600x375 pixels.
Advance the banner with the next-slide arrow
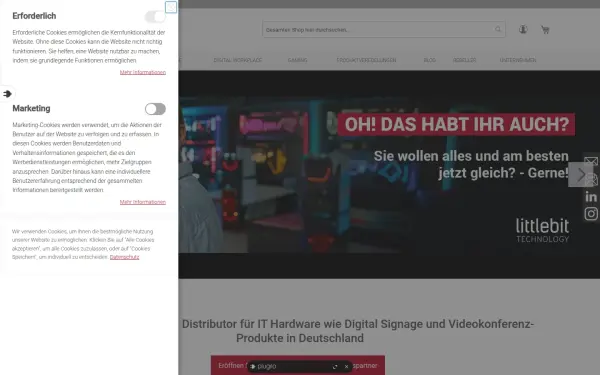pos(580,174)
